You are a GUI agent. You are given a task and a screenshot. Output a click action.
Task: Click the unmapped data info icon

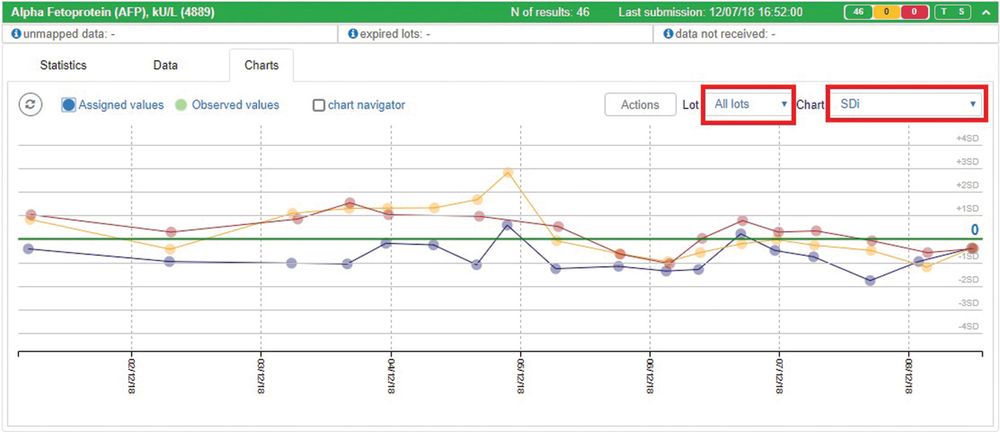pyautogui.click(x=15, y=34)
